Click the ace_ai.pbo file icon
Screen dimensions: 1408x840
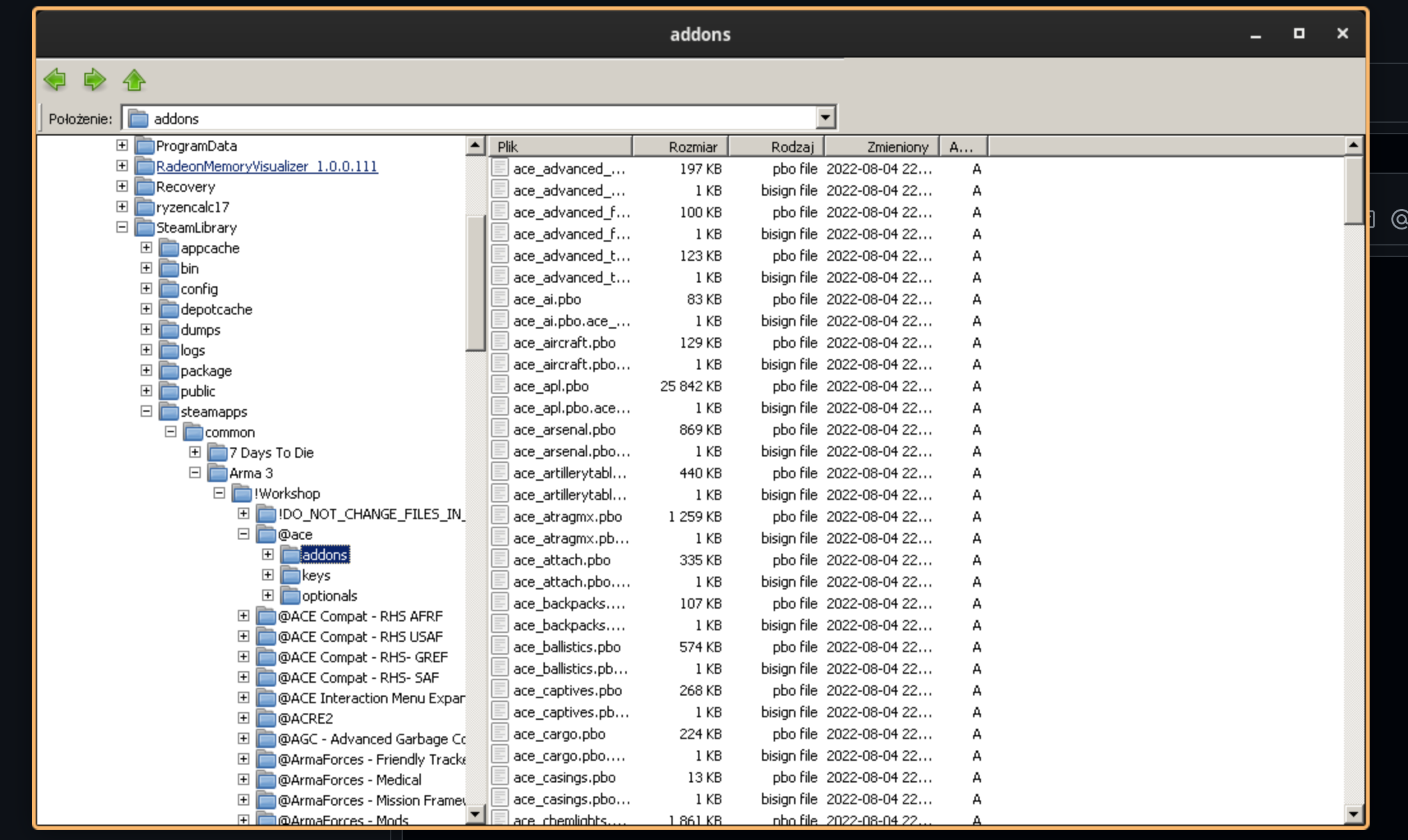(x=499, y=299)
